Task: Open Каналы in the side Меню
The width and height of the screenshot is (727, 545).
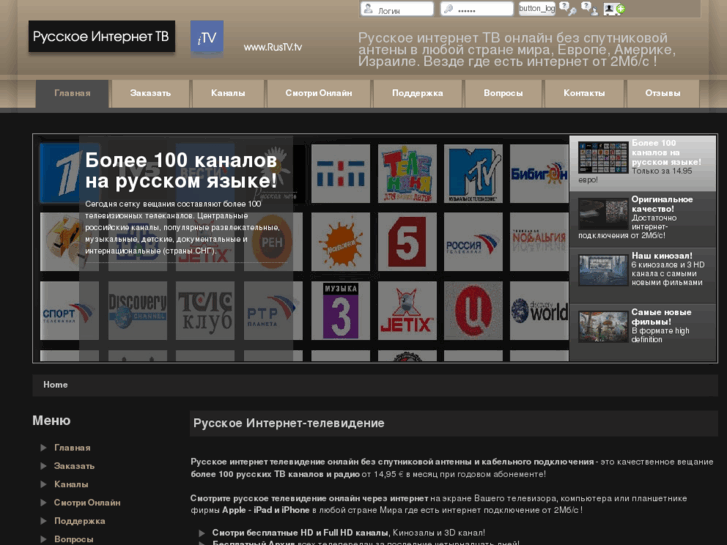Action: 71,484
